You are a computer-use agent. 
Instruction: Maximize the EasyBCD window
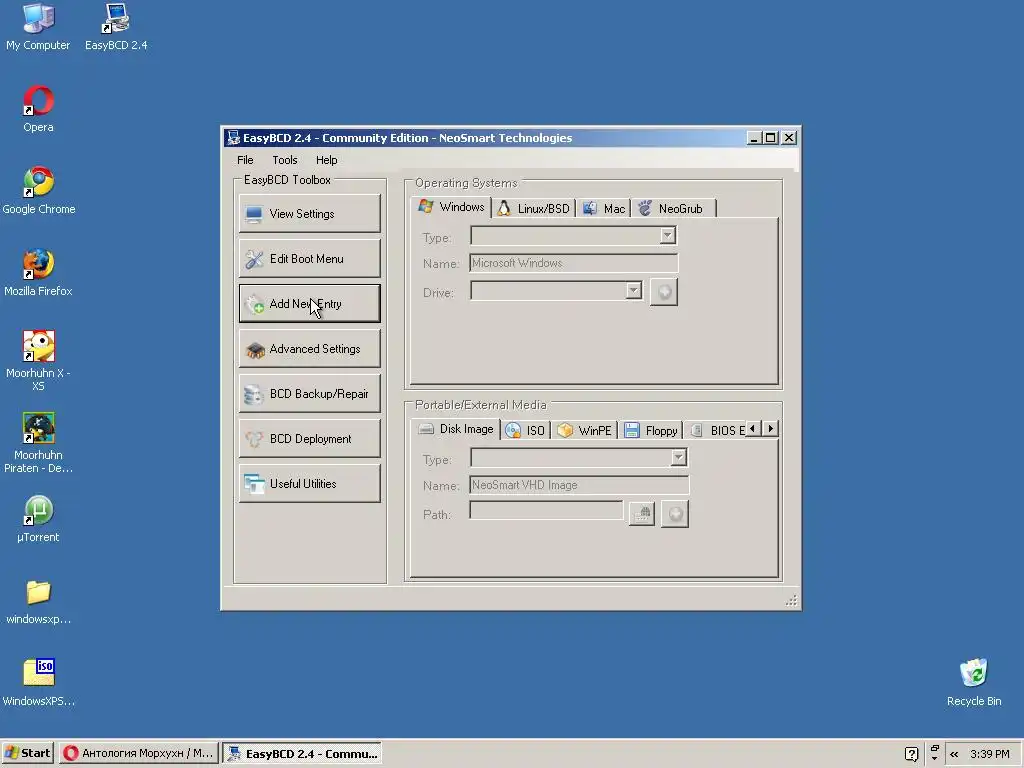(771, 138)
